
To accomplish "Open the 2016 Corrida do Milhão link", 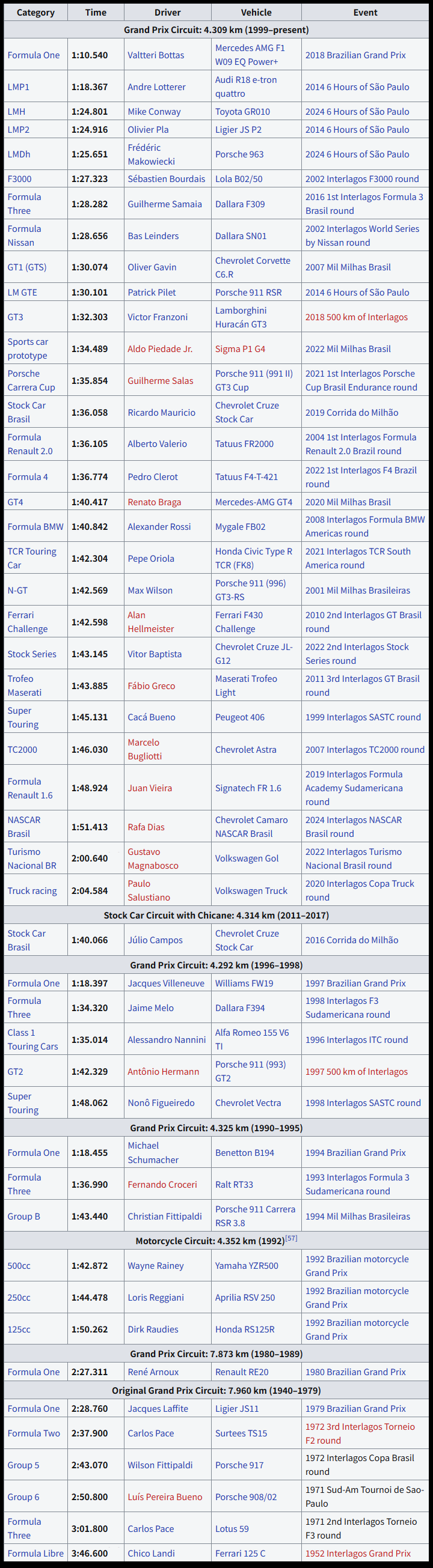I will pos(352,940).
